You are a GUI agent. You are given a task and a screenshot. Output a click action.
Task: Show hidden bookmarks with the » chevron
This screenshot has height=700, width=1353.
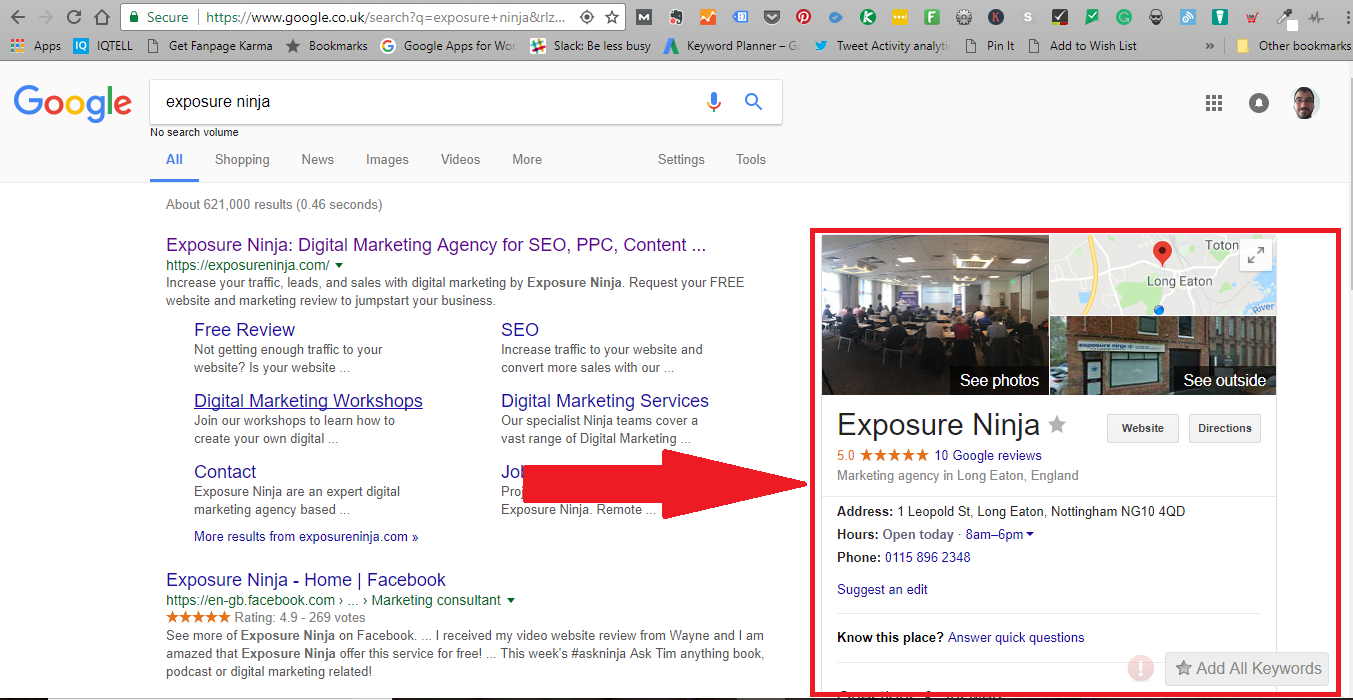pyautogui.click(x=1211, y=45)
